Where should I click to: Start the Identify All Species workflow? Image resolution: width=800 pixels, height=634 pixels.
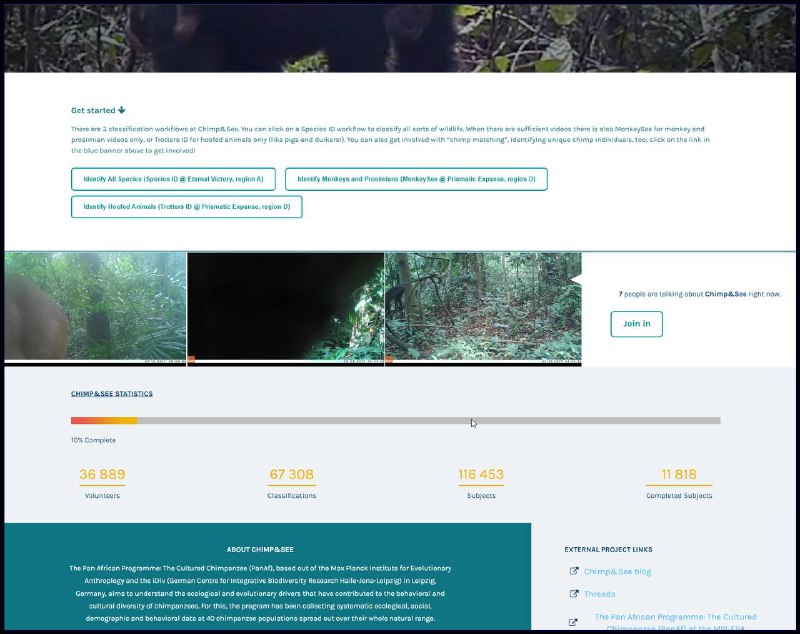tap(173, 179)
